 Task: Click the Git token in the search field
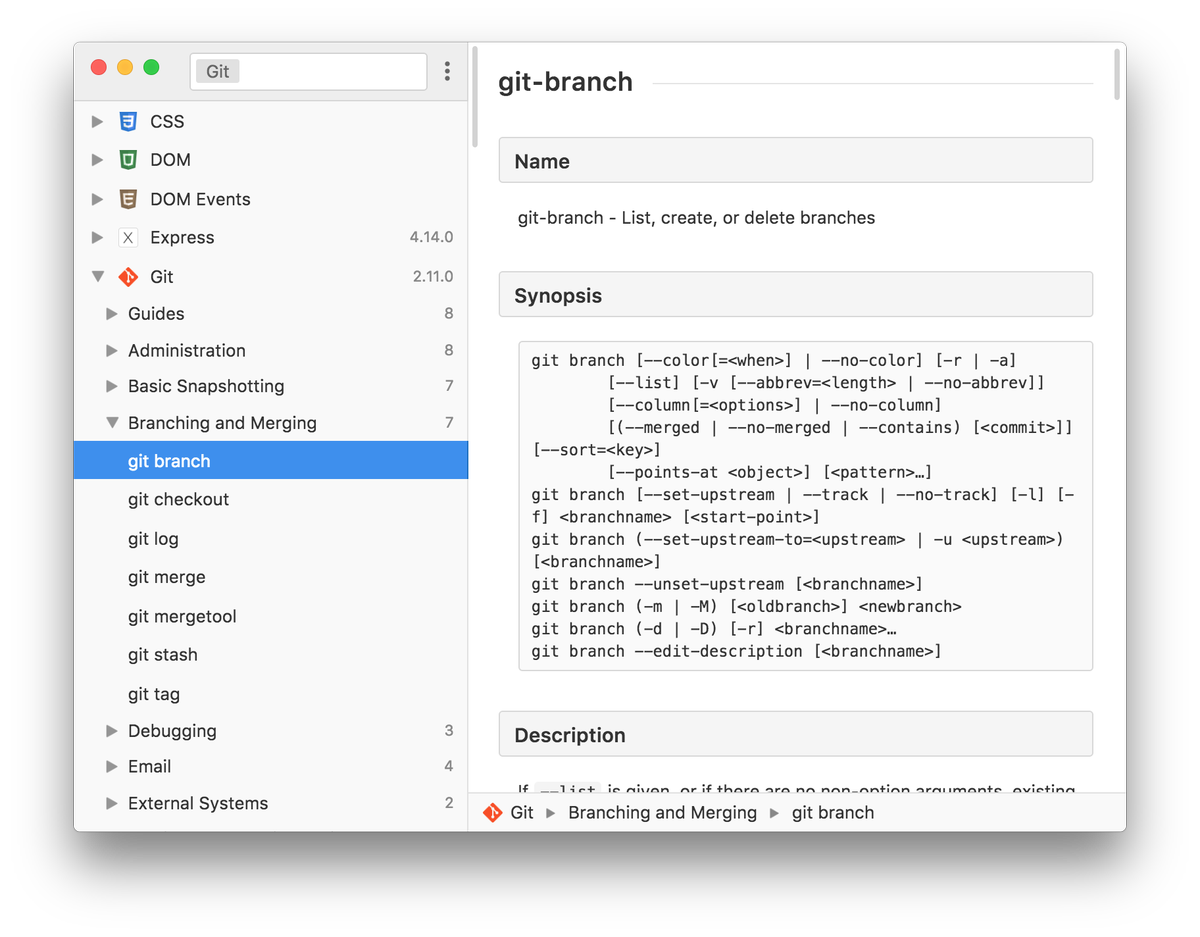point(217,71)
